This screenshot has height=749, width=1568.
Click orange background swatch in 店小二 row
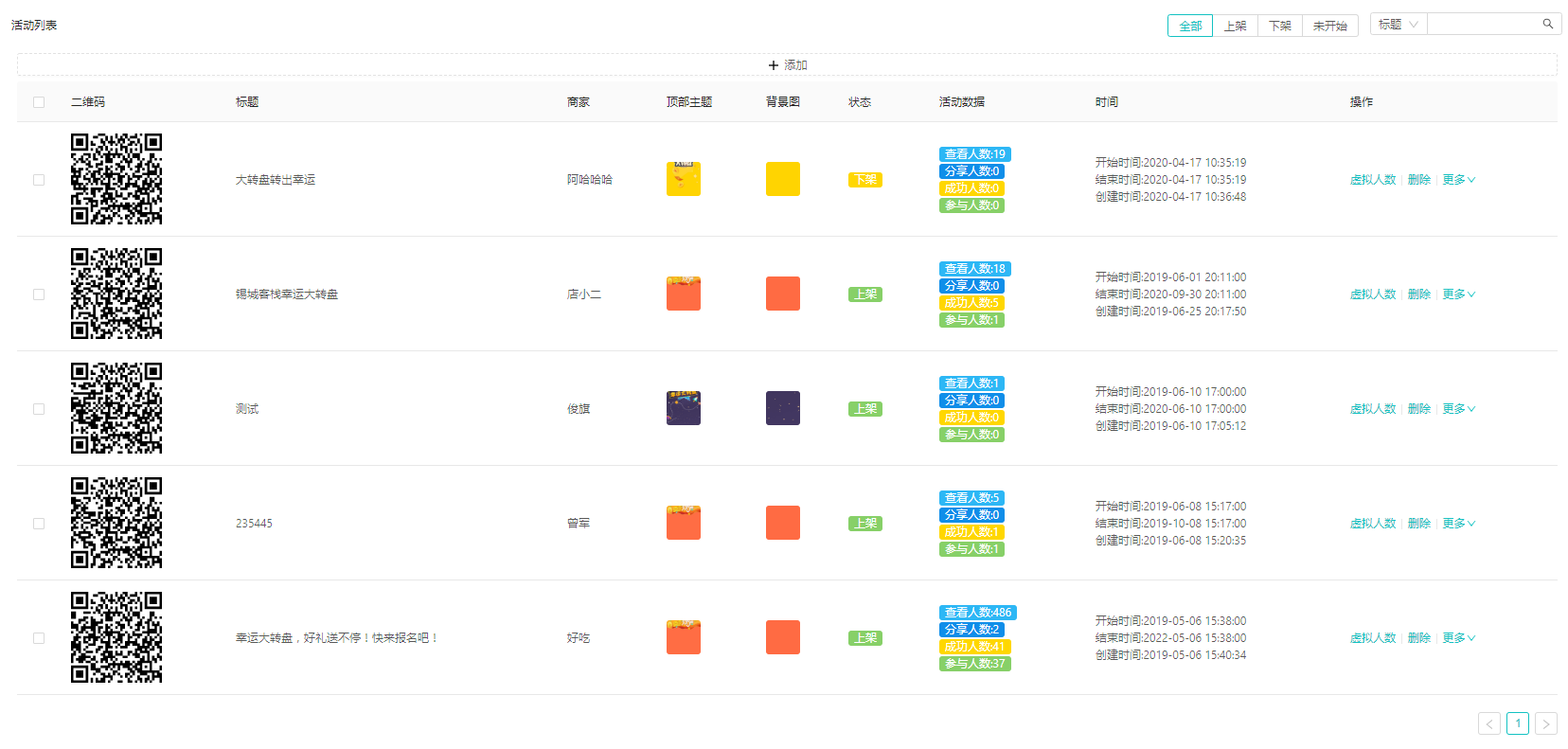(783, 294)
